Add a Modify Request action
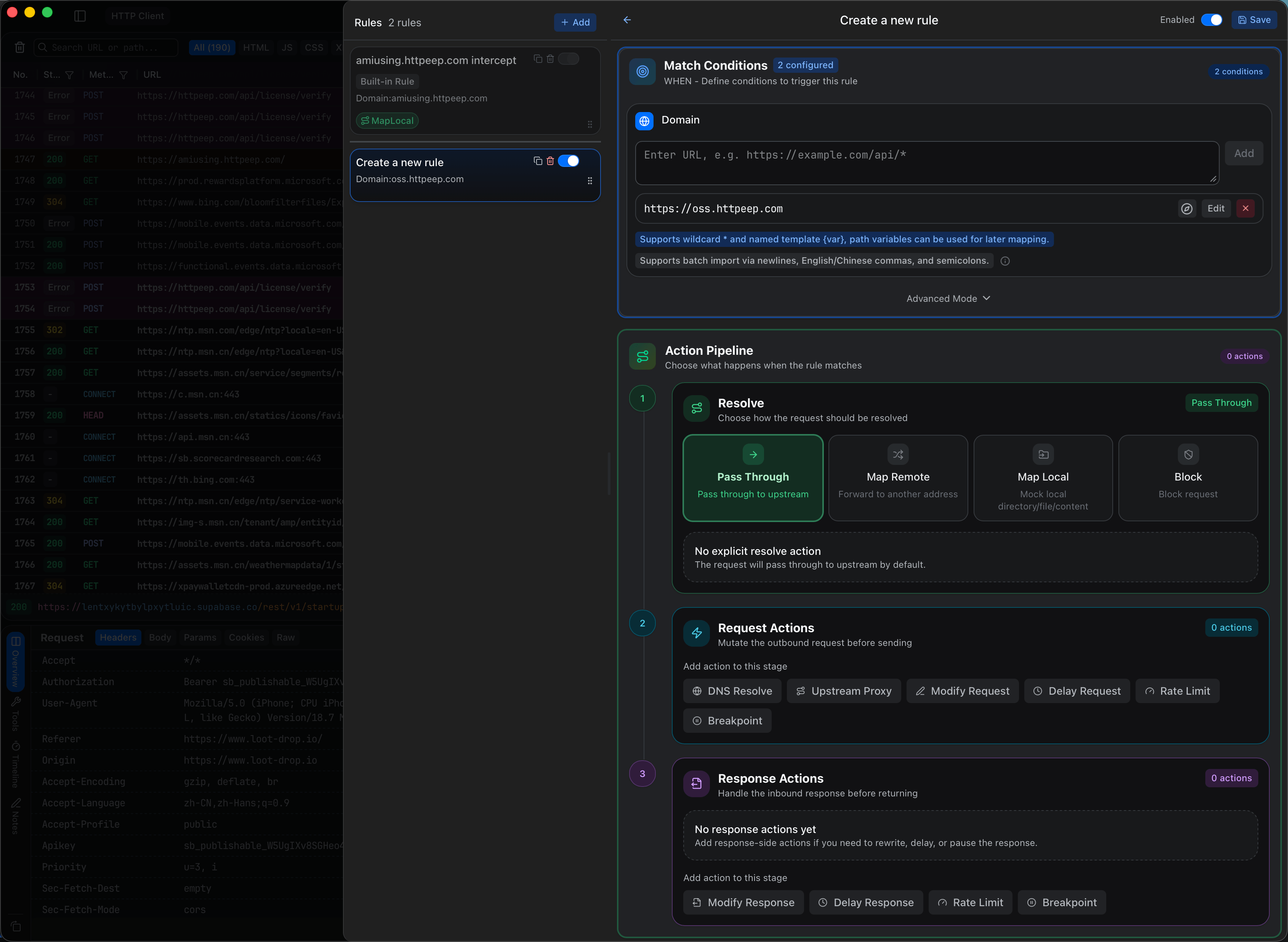 tap(963, 691)
